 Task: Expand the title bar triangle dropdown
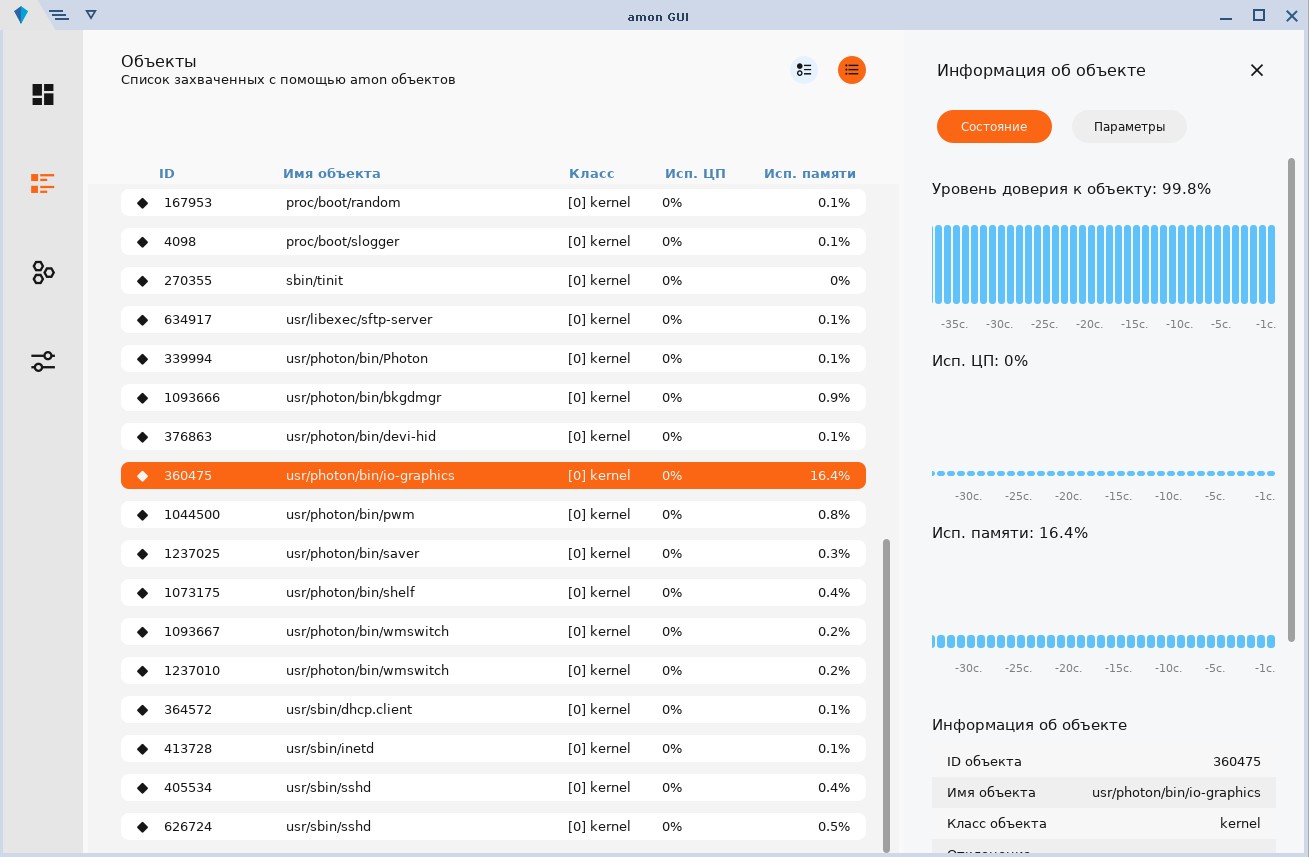[x=91, y=15]
